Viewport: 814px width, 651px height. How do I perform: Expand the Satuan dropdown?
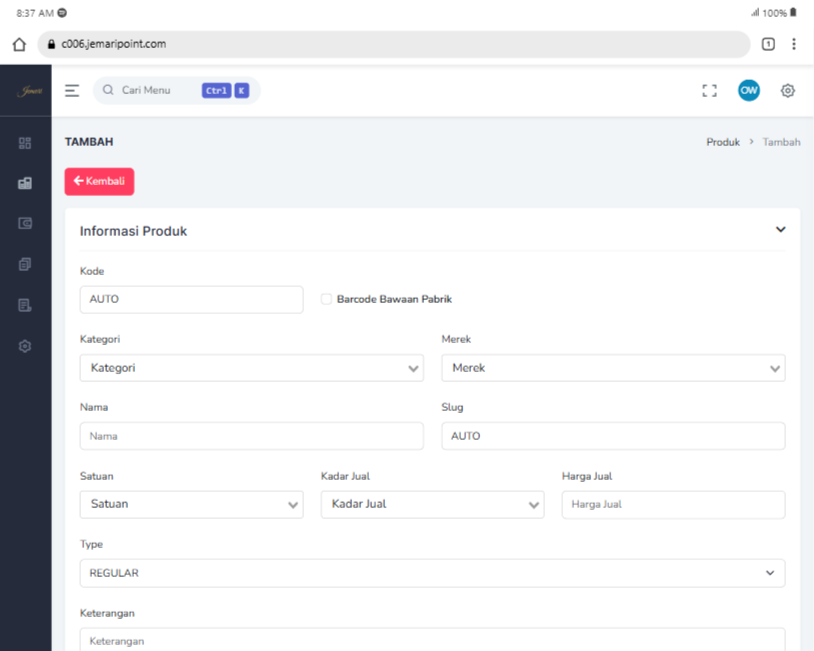[191, 505]
